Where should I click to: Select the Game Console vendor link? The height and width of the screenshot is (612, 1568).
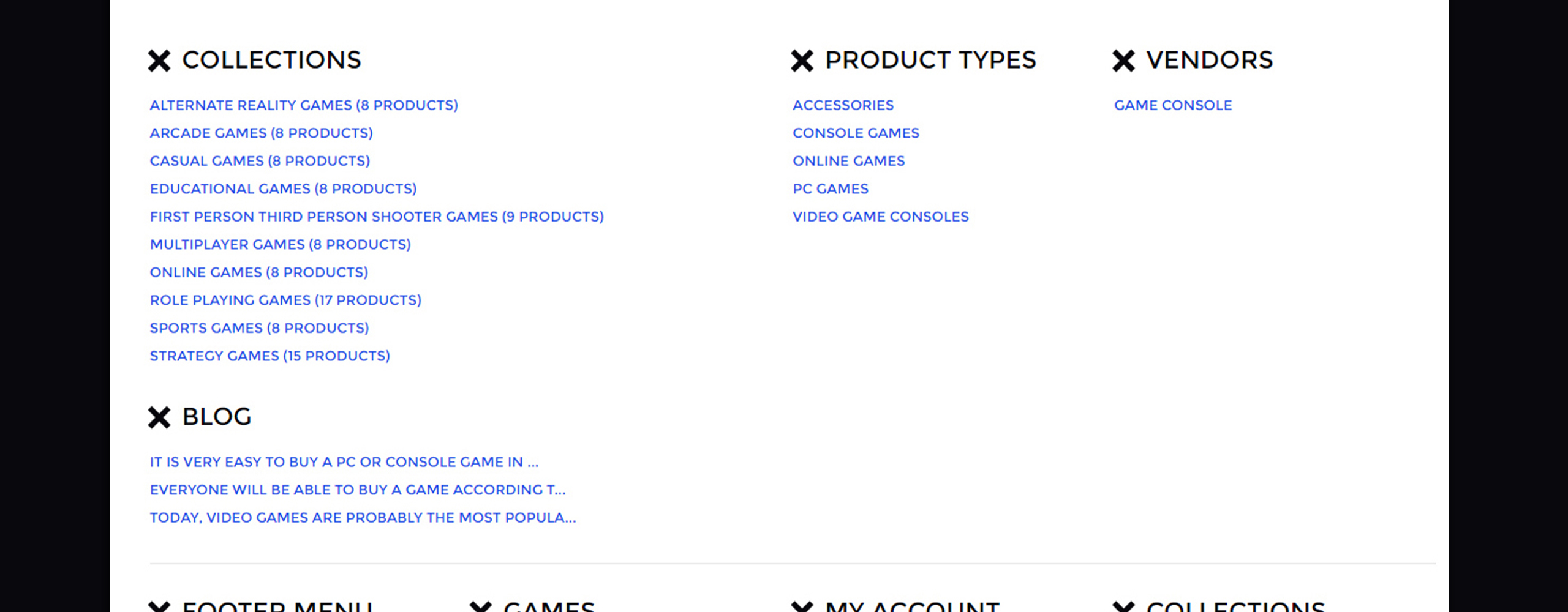1173,105
